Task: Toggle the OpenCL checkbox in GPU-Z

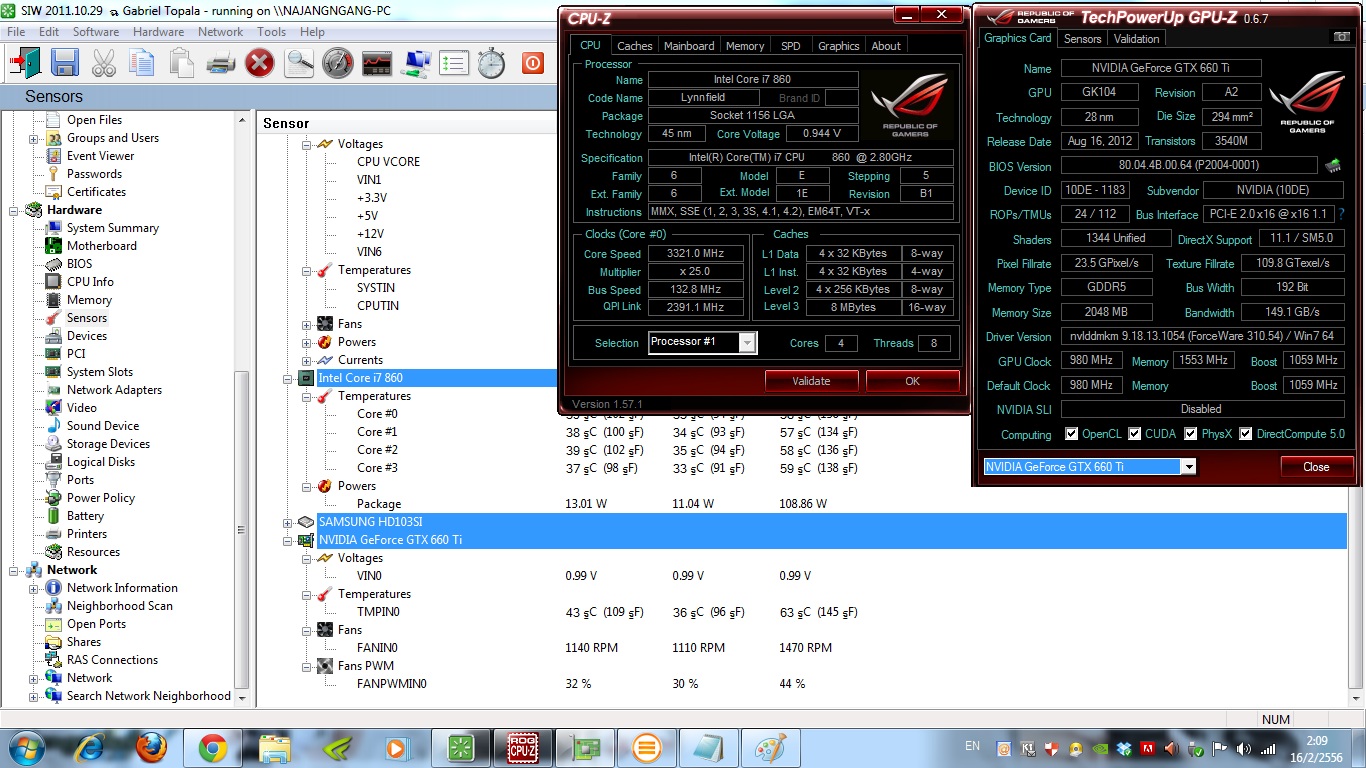Action: 1072,434
